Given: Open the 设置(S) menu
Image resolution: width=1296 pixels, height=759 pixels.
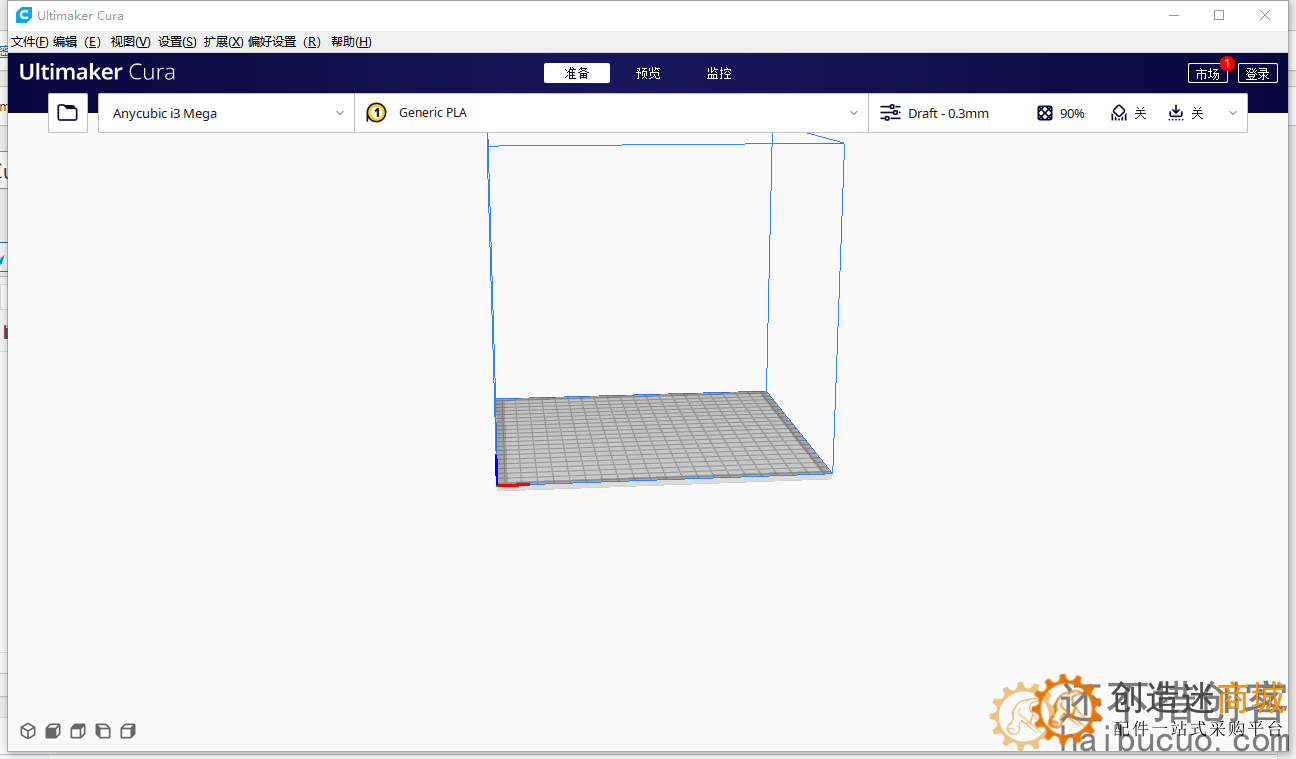Looking at the screenshot, I should coord(177,42).
